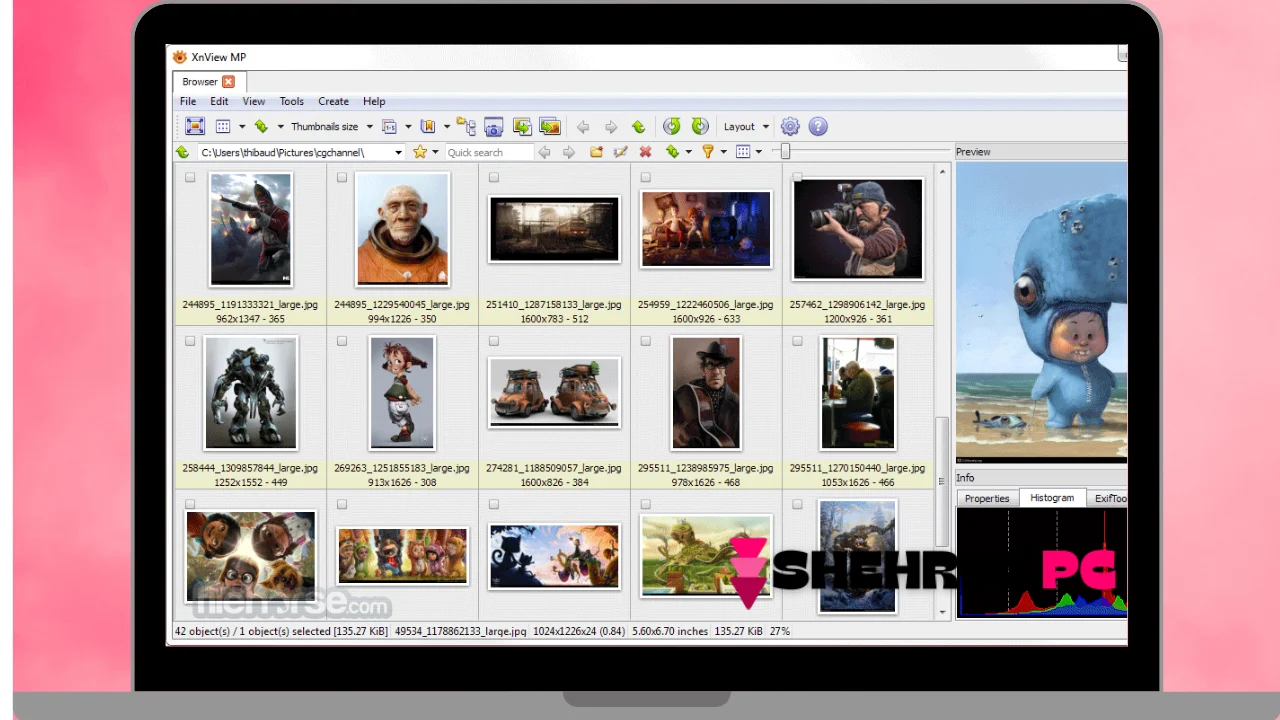Open the Help menu
Image resolution: width=1280 pixels, height=720 pixels.
click(374, 101)
